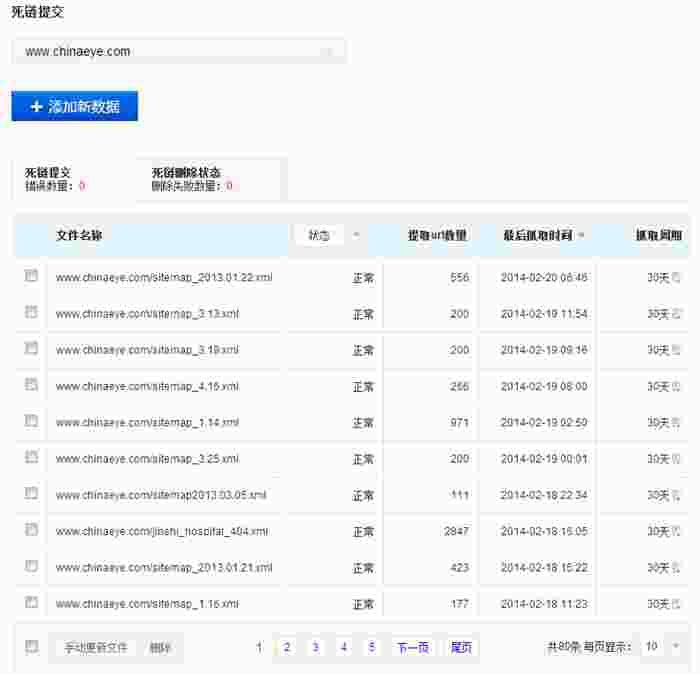
Task: Check the box for jibshi_hospital_404.xml
Action: pos(31,529)
